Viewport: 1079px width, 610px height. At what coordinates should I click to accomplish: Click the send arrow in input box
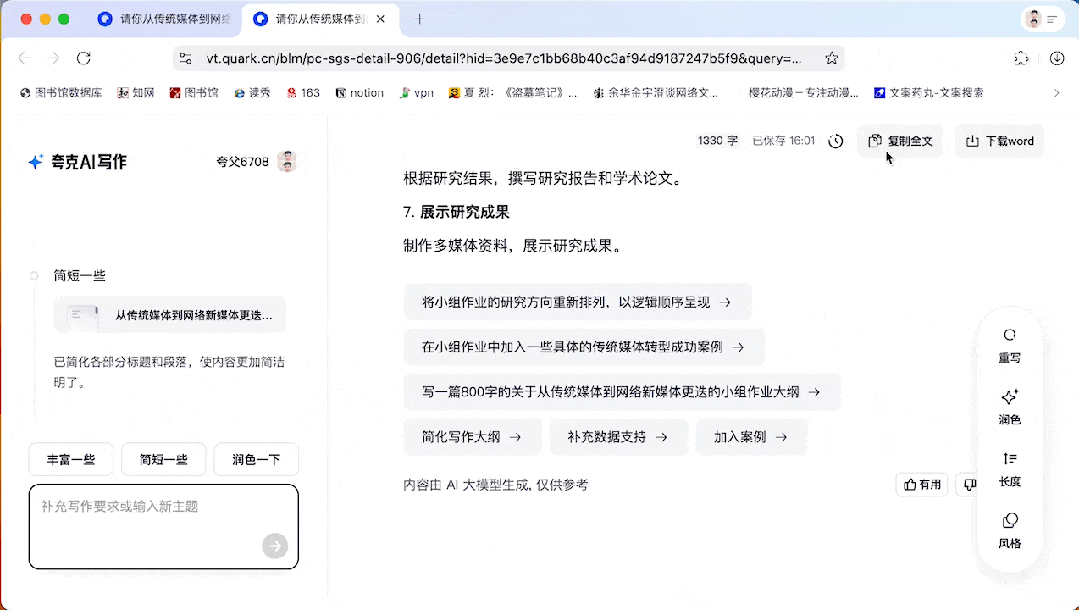click(275, 546)
